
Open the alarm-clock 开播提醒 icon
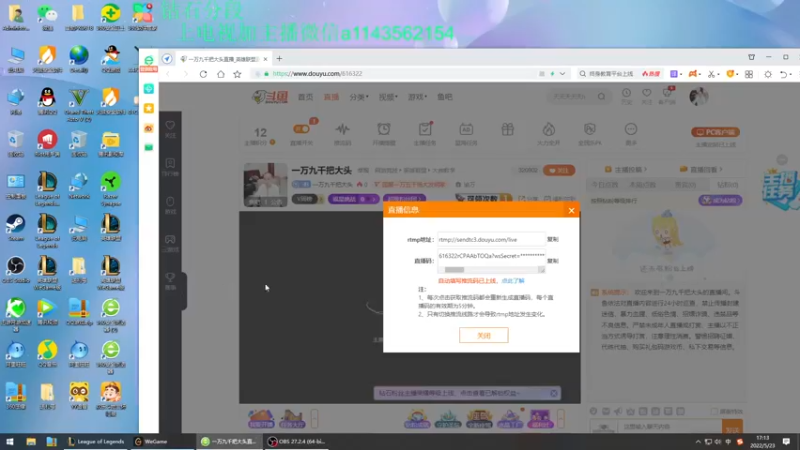(384, 130)
